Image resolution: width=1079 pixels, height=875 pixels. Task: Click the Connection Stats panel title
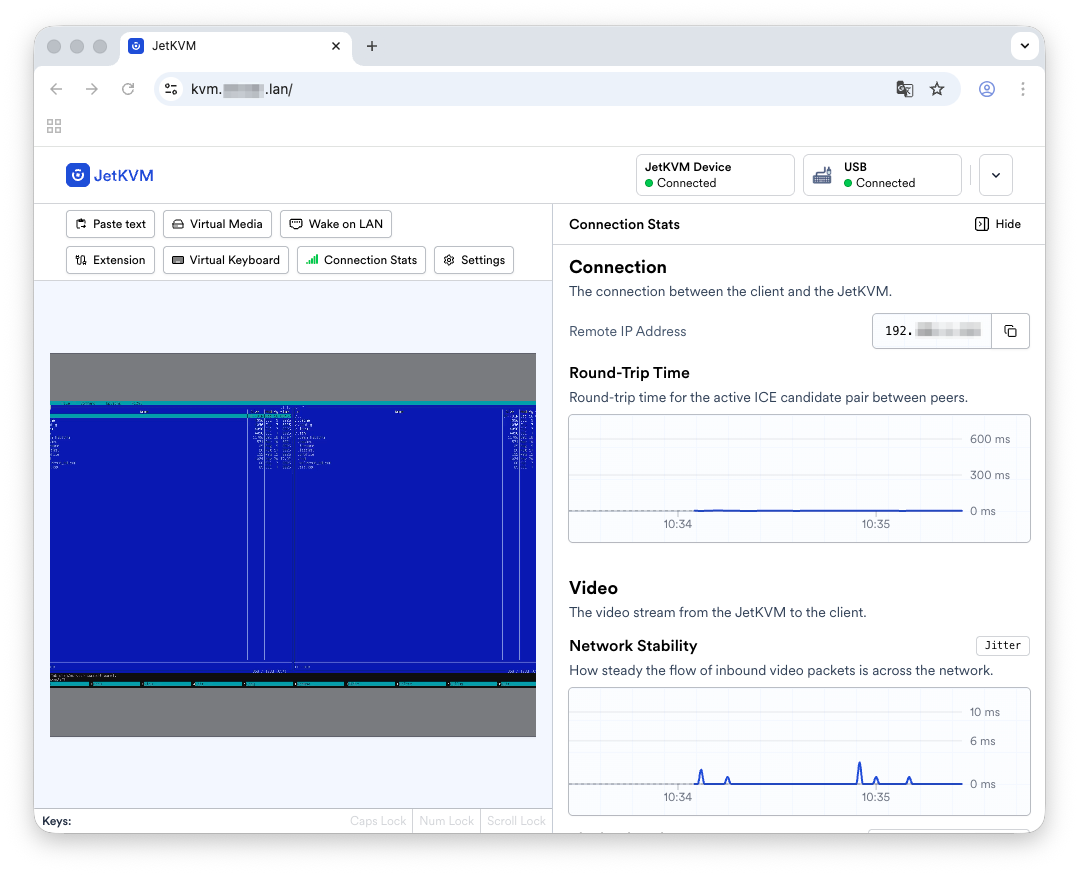[x=624, y=224]
